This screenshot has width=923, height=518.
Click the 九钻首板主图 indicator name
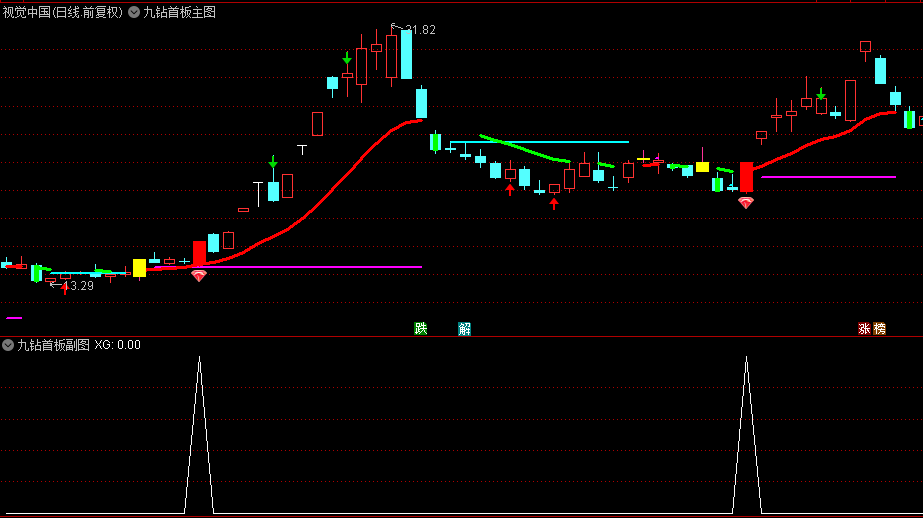click(x=179, y=12)
